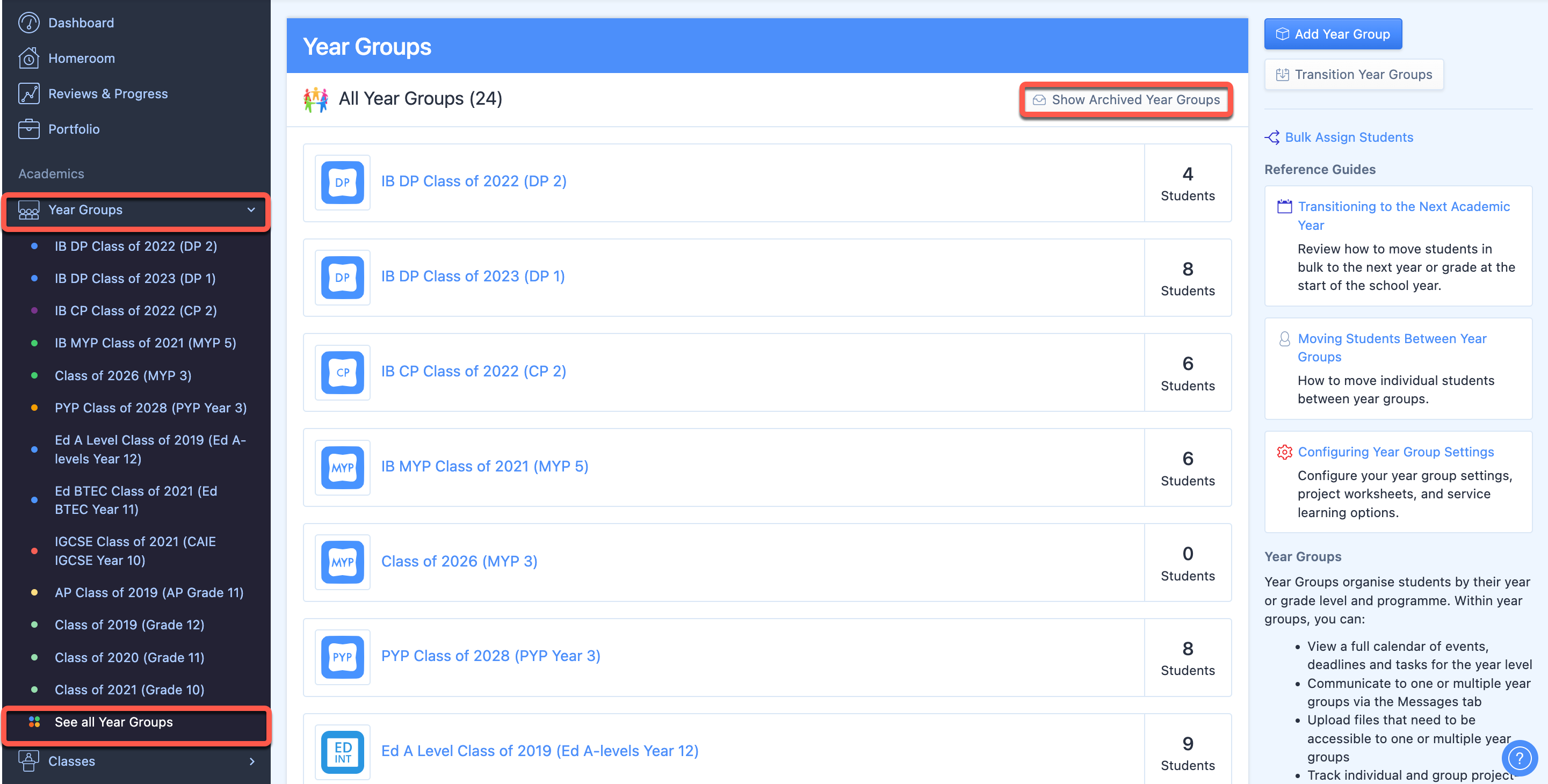Viewport: 1548px width, 784px height.
Task: Open Transitioning to the Next Academic Year guide
Action: [1404, 216]
